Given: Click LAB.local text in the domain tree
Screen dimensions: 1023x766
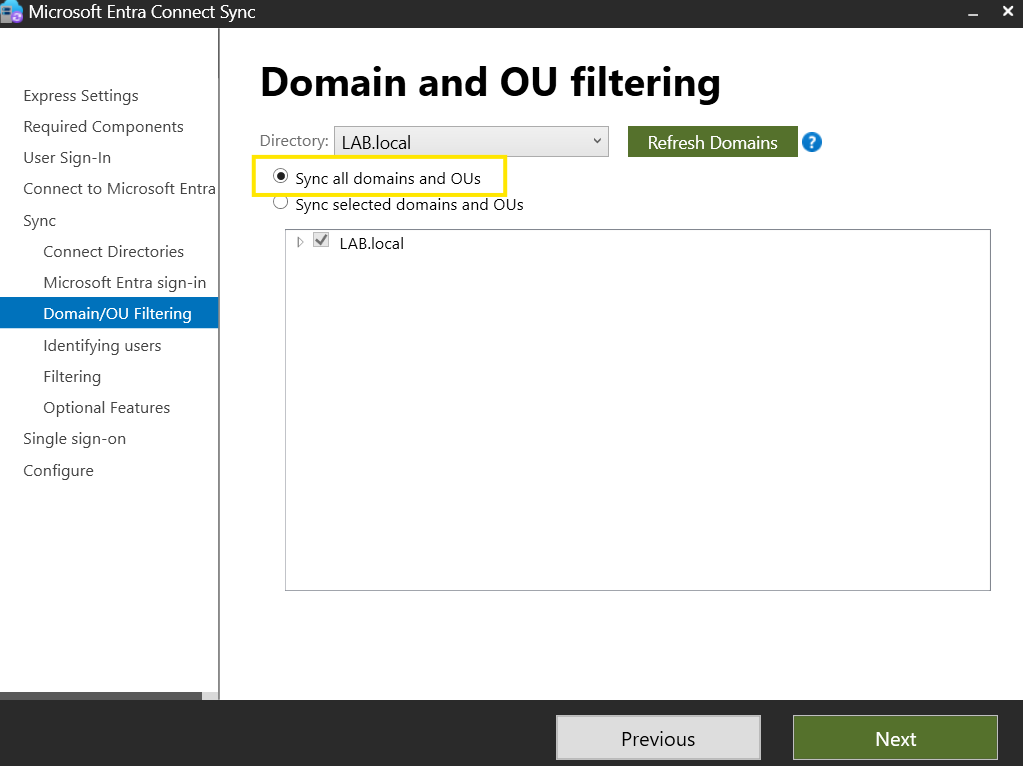Looking at the screenshot, I should (x=372, y=243).
